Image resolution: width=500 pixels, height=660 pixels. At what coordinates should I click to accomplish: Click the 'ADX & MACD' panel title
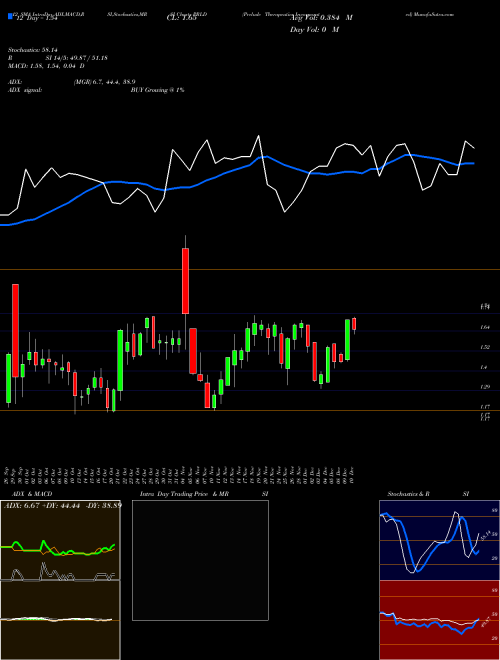coord(32,494)
